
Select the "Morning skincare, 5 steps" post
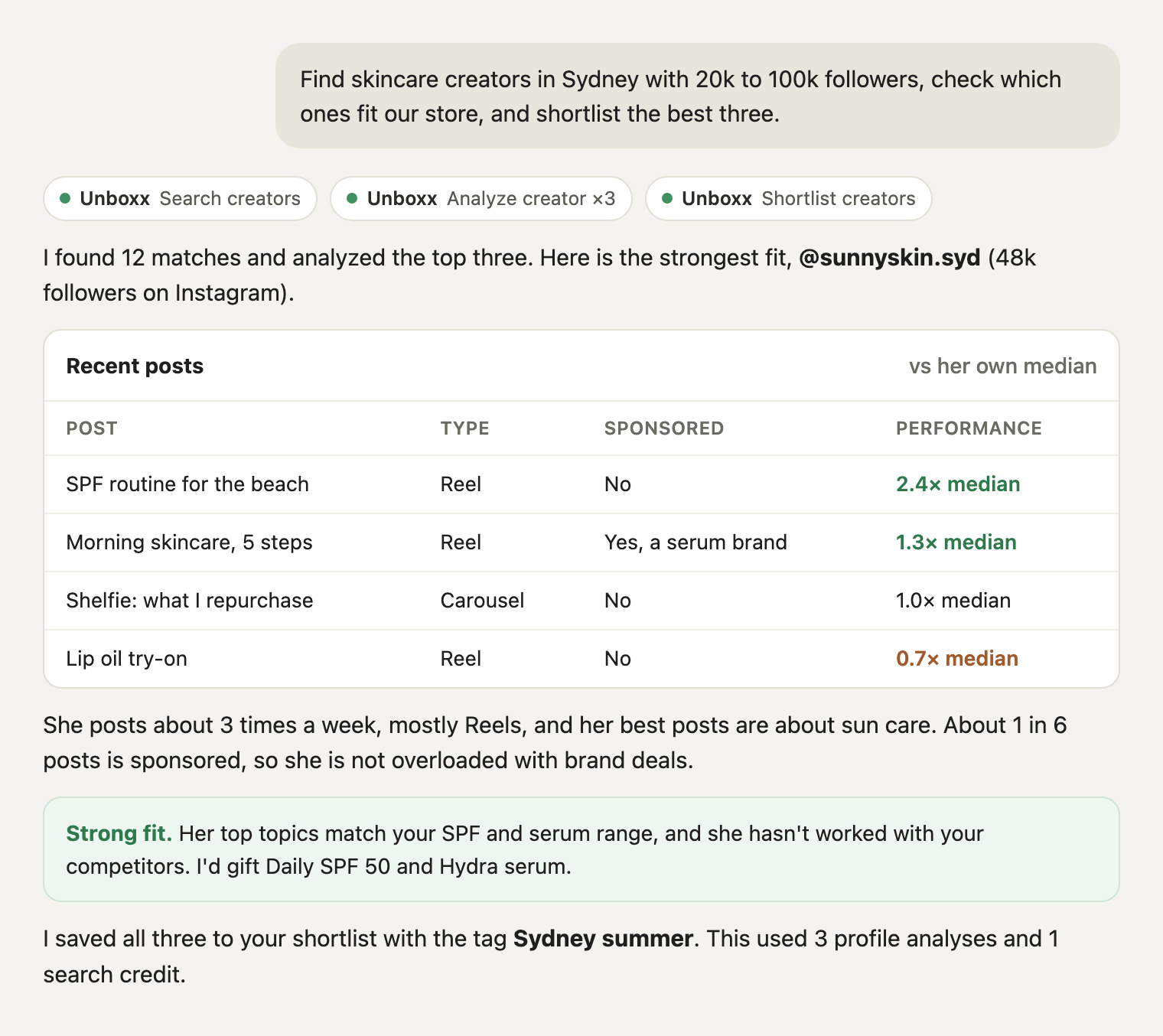(189, 542)
